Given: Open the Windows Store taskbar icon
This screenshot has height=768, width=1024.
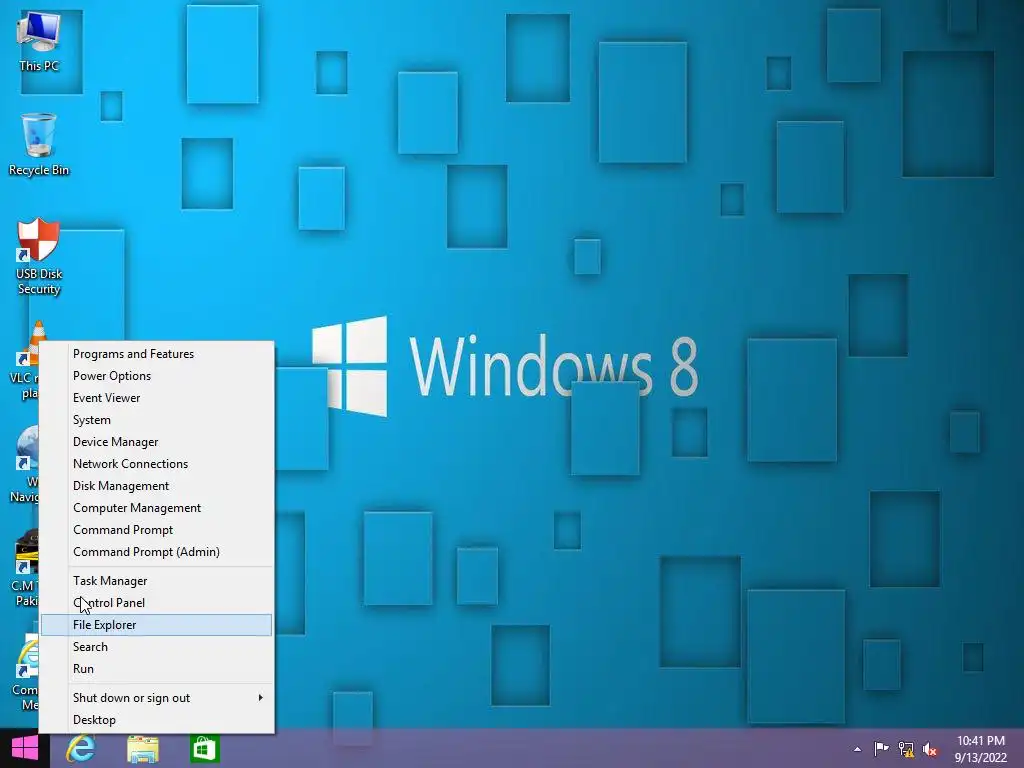Looking at the screenshot, I should [x=204, y=748].
